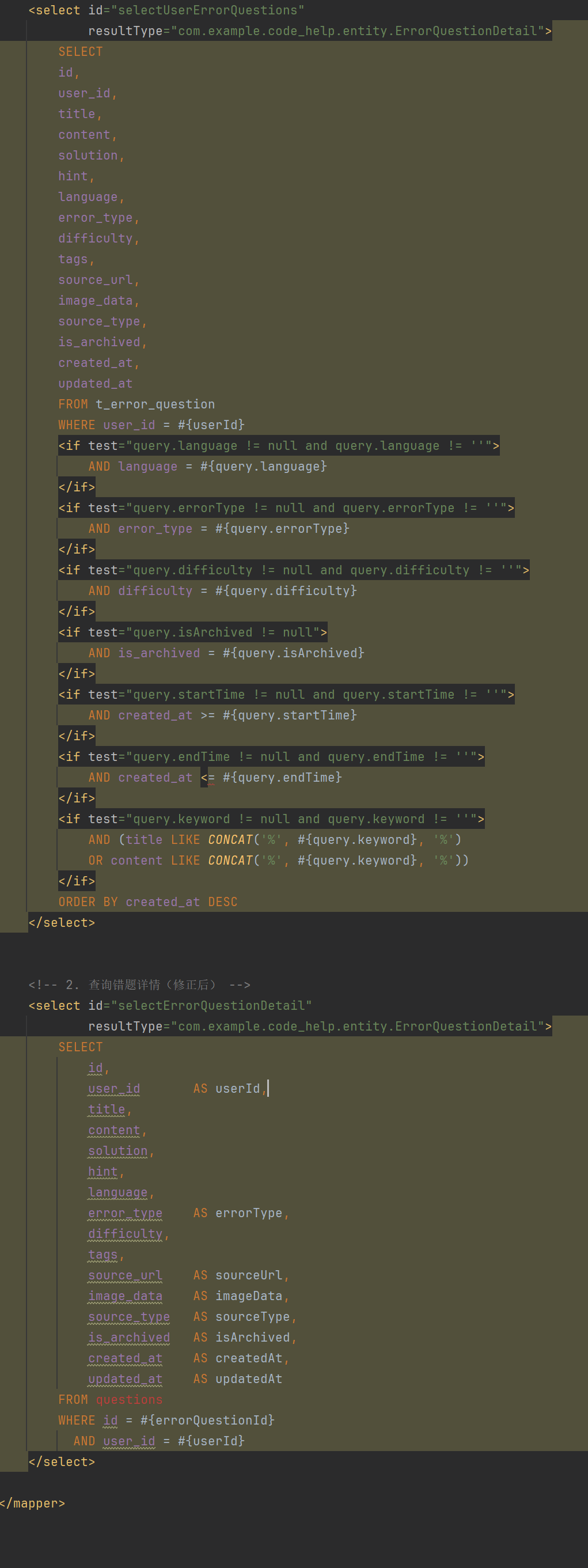Click the AS userId alias
This screenshot has height=1568, width=588.
[227, 1088]
